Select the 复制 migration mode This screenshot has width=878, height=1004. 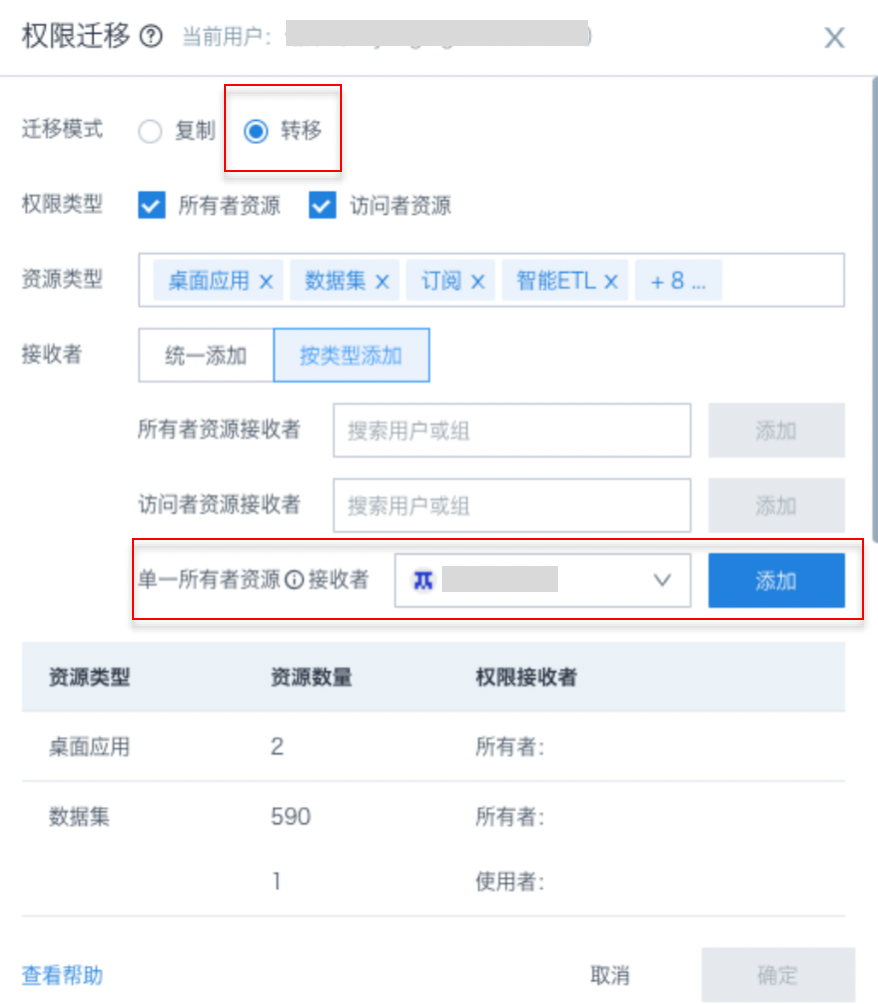click(150, 132)
